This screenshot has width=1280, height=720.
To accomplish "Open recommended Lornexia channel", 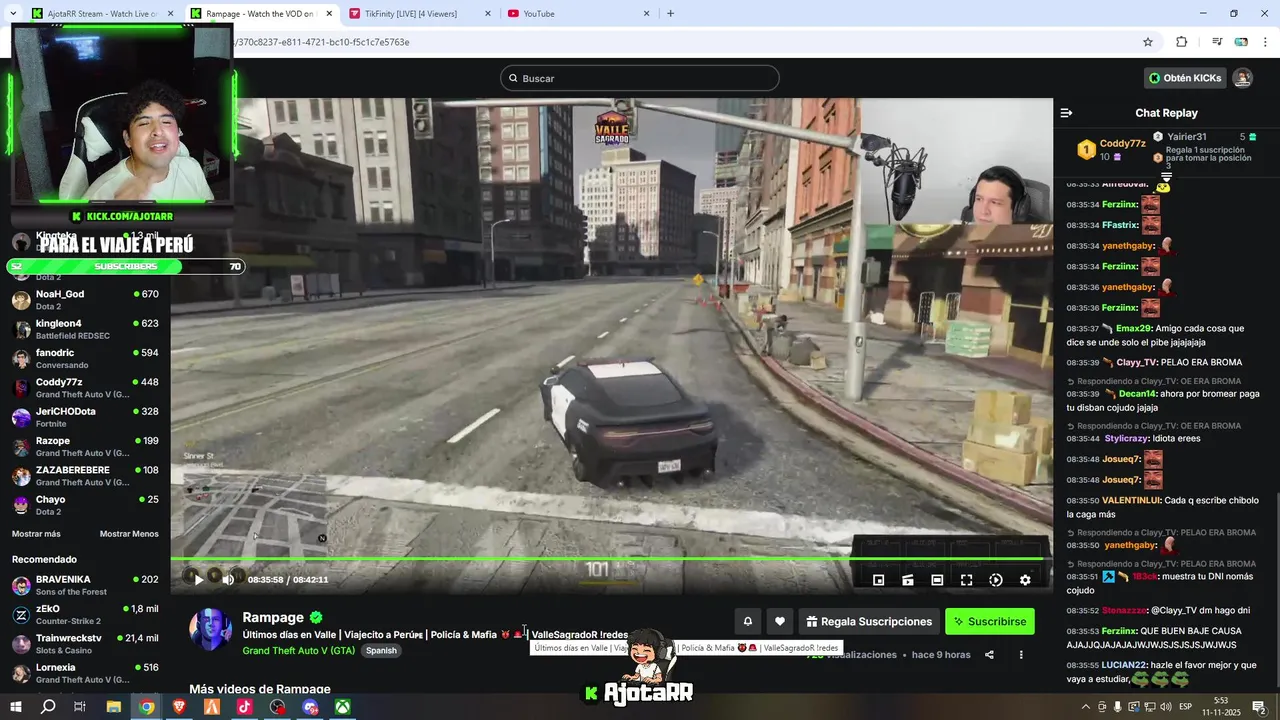I will click(x=85, y=672).
